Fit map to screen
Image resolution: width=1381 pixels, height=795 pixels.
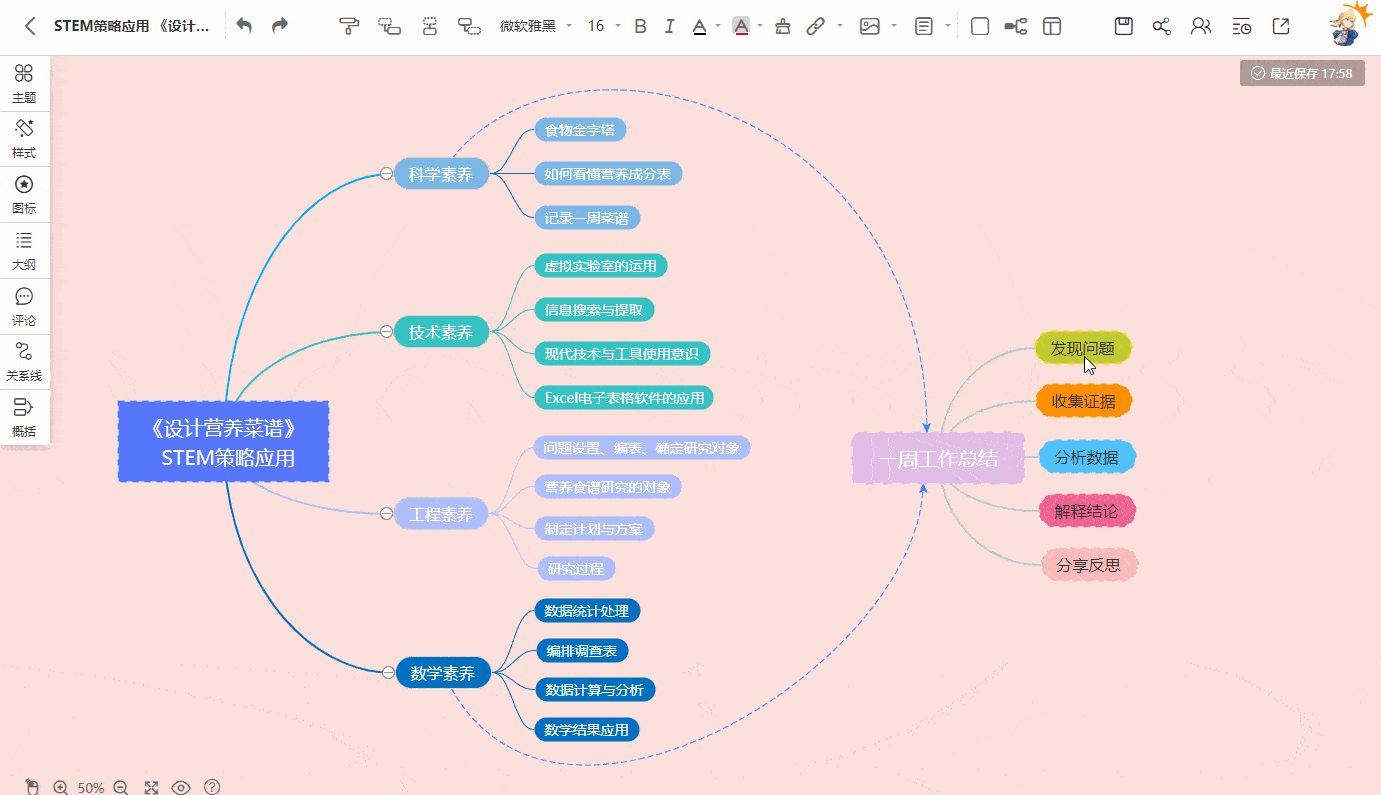pyautogui.click(x=152, y=787)
